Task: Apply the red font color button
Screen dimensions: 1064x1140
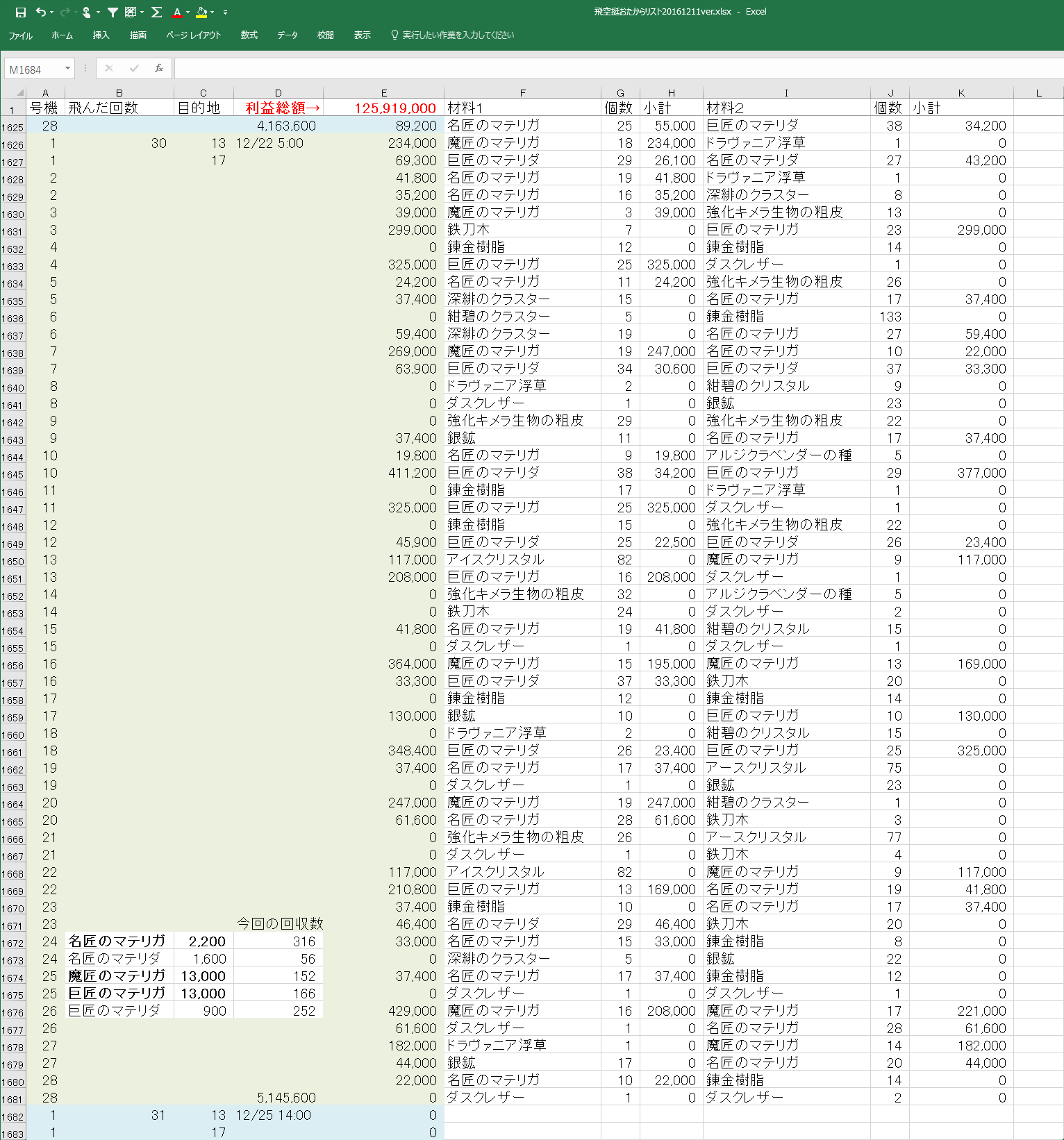Action: tap(177, 12)
